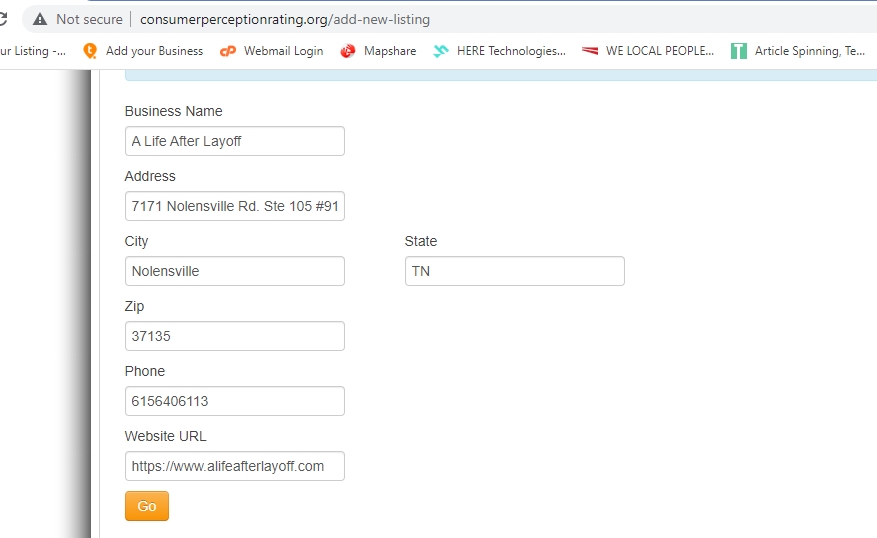The width and height of the screenshot is (877, 538).
Task: Select the Address input field
Action: [x=234, y=206]
